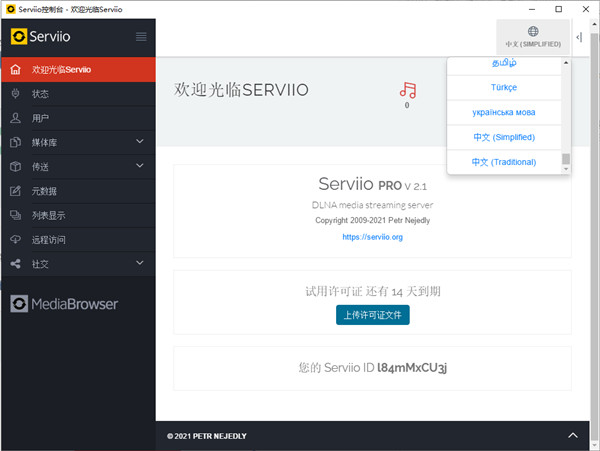Click the scroll-to-top arrow in footer
The height and width of the screenshot is (451, 600).
click(572, 435)
